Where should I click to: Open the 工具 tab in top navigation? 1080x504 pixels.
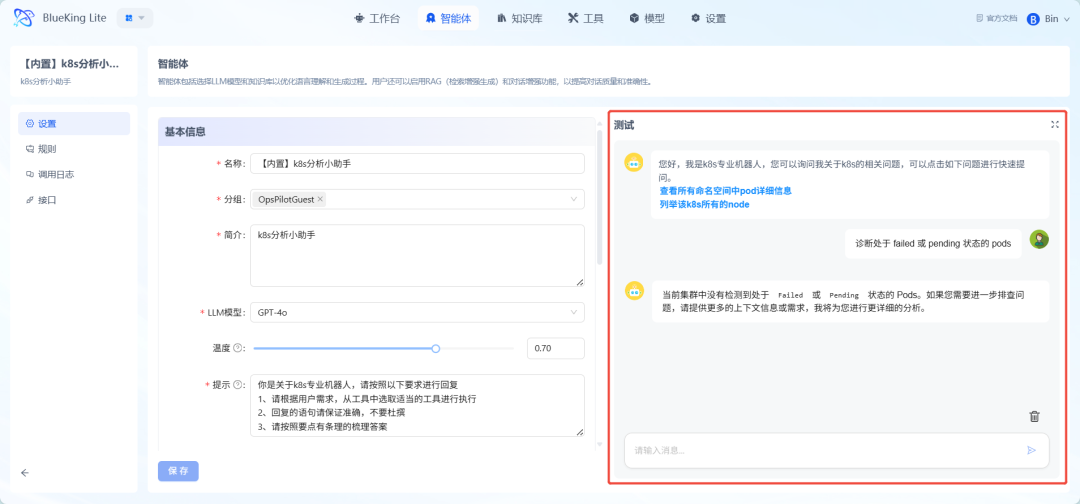[585, 18]
